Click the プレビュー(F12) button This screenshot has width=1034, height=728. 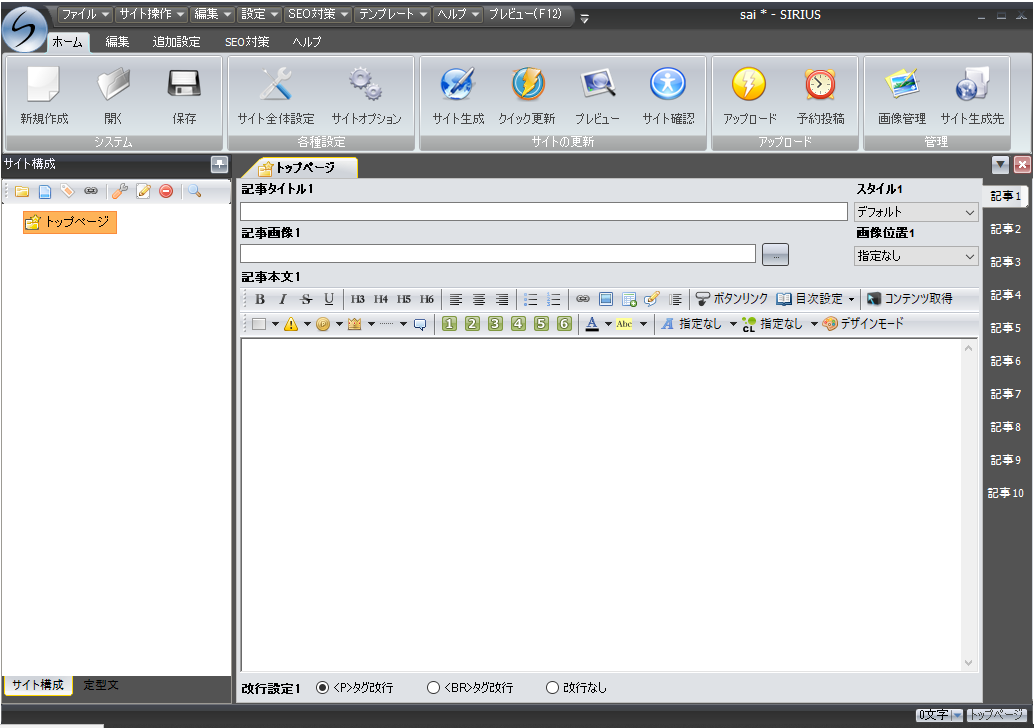(x=526, y=14)
